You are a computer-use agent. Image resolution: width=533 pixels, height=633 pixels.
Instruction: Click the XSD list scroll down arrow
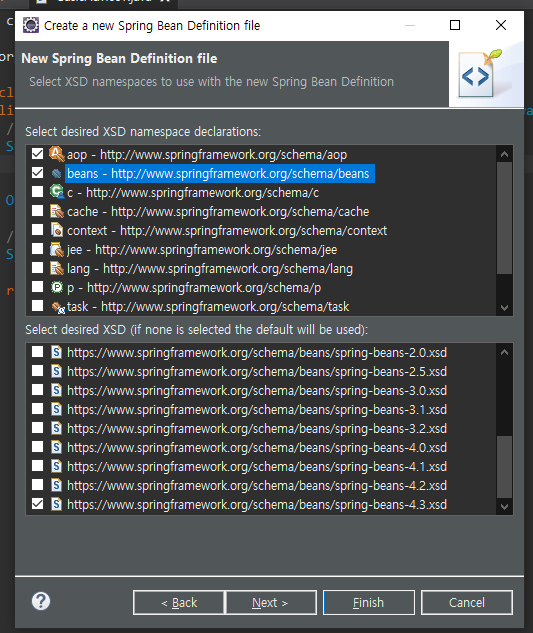click(504, 506)
